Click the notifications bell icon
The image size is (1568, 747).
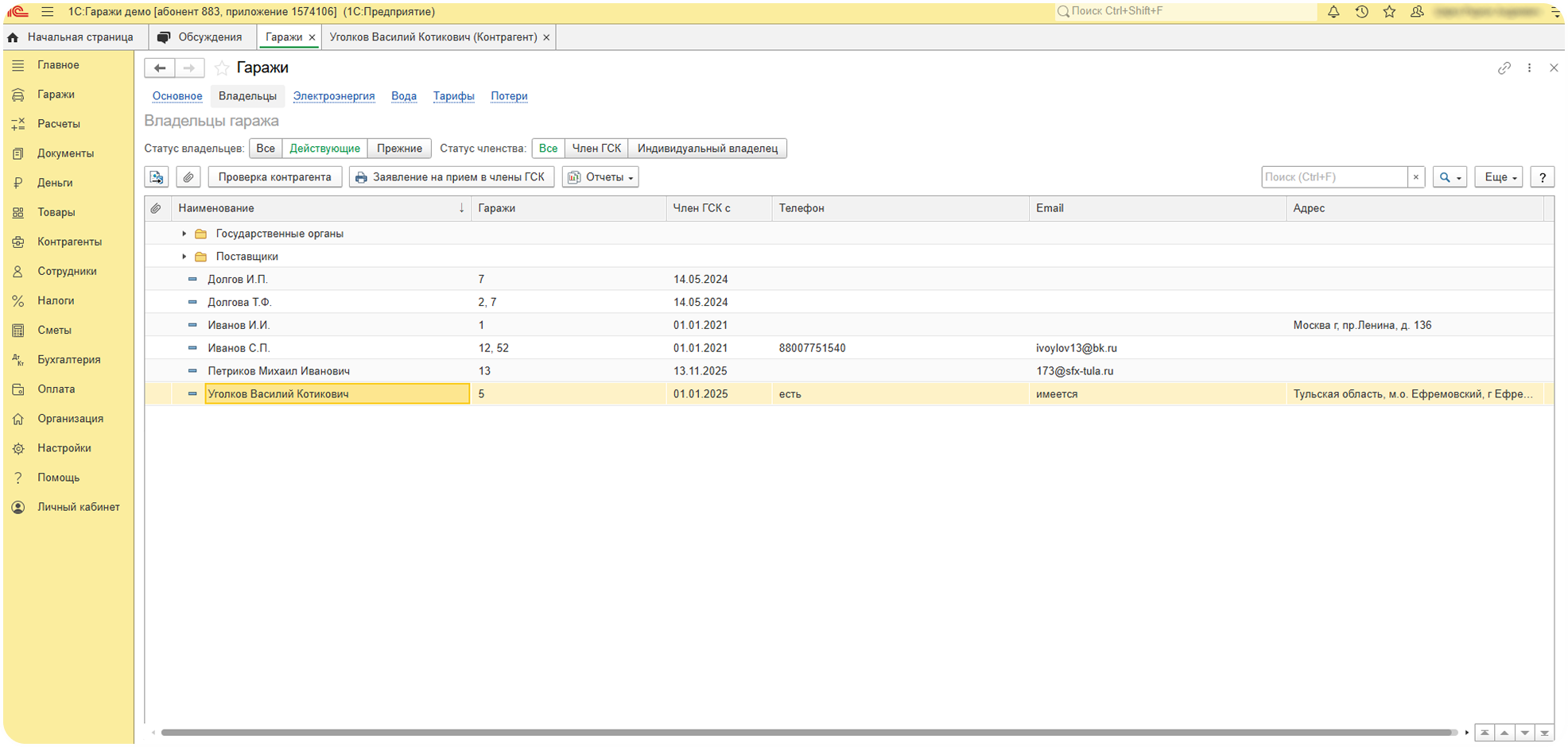[x=1333, y=12]
